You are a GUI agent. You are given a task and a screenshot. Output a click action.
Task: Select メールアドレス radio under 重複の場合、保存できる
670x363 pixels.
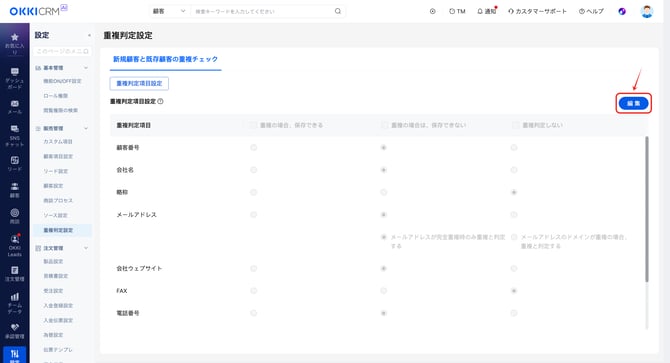point(253,214)
